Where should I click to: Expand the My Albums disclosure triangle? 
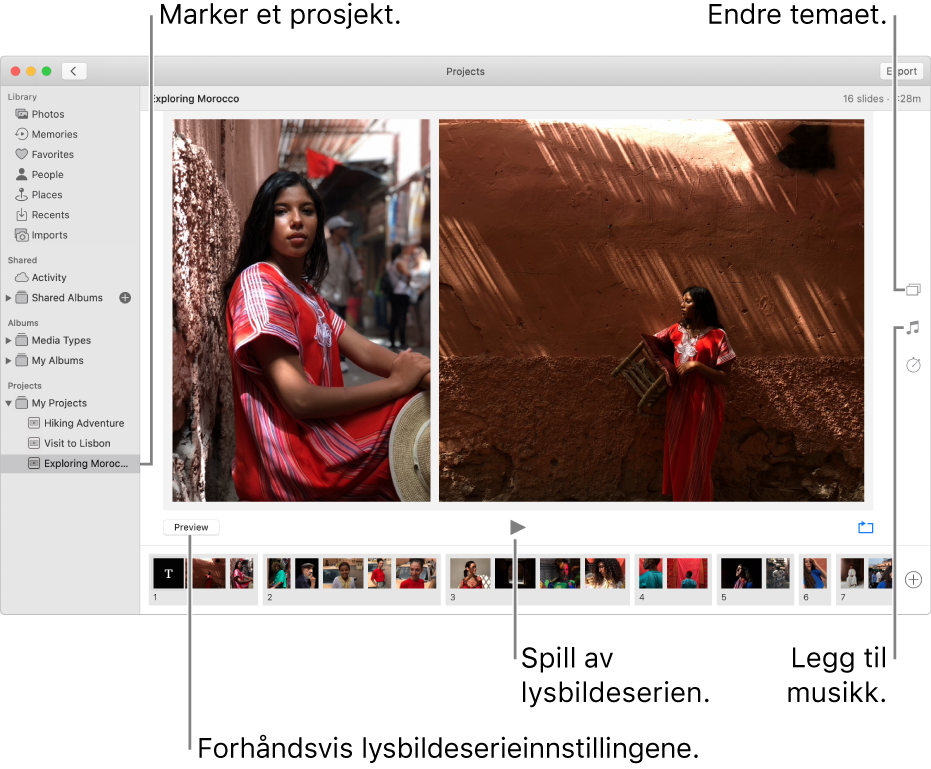(x=8, y=360)
